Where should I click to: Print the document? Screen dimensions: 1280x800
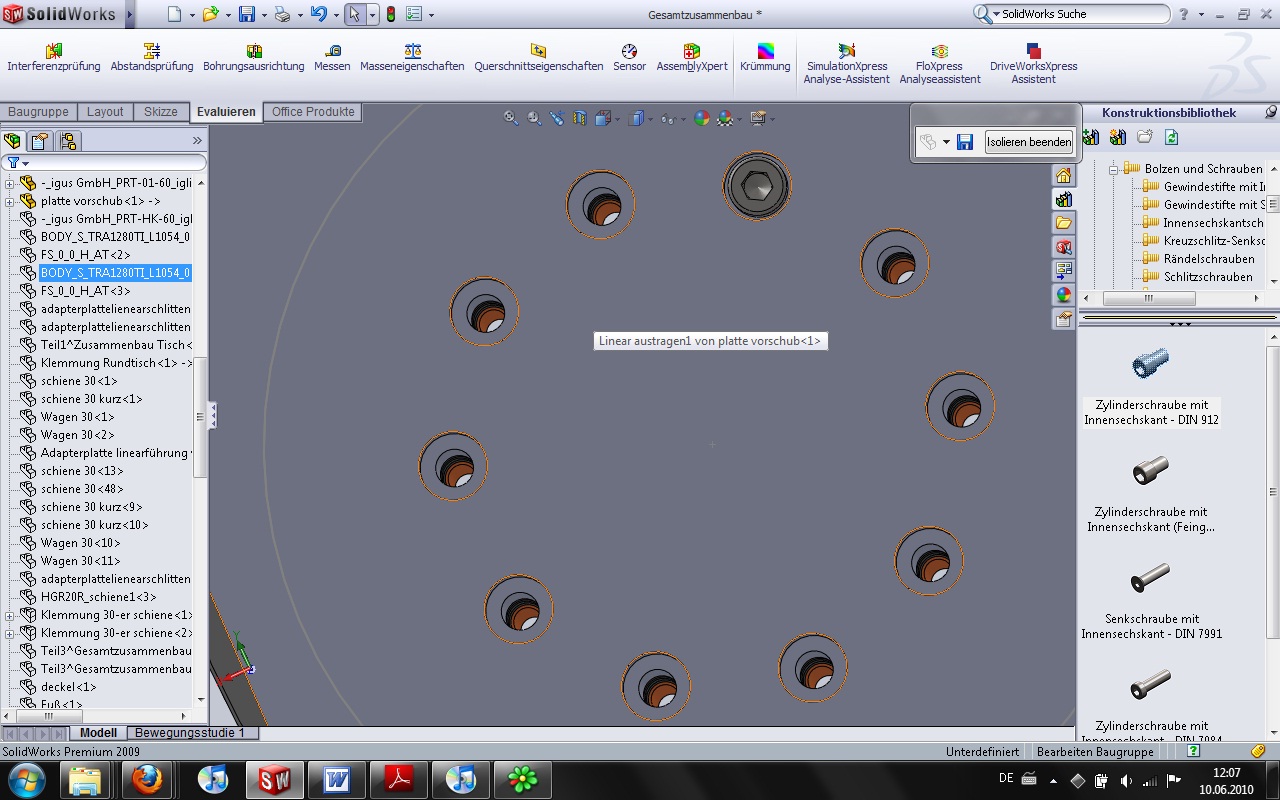click(282, 14)
